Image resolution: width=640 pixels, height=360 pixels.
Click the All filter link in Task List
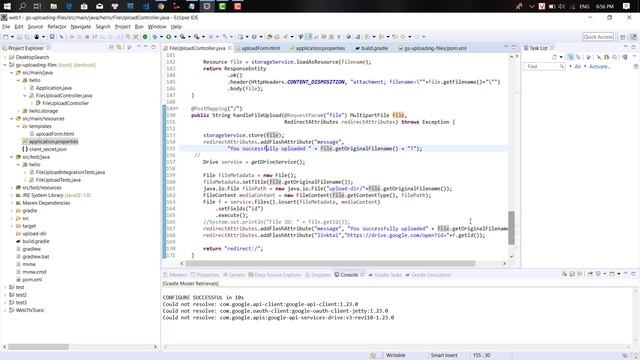(x=578, y=67)
